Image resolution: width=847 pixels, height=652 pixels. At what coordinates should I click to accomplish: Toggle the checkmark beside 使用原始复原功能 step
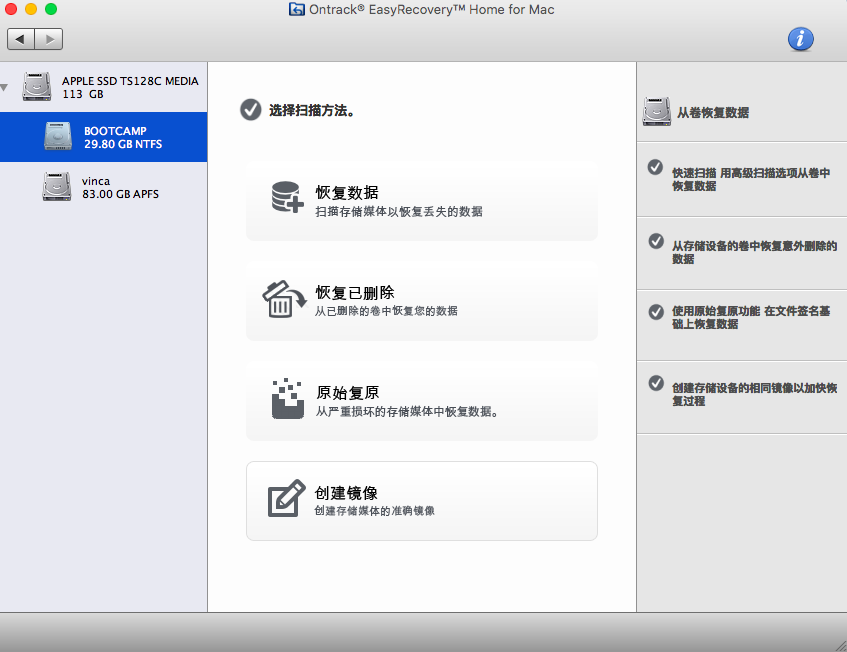coord(656,313)
